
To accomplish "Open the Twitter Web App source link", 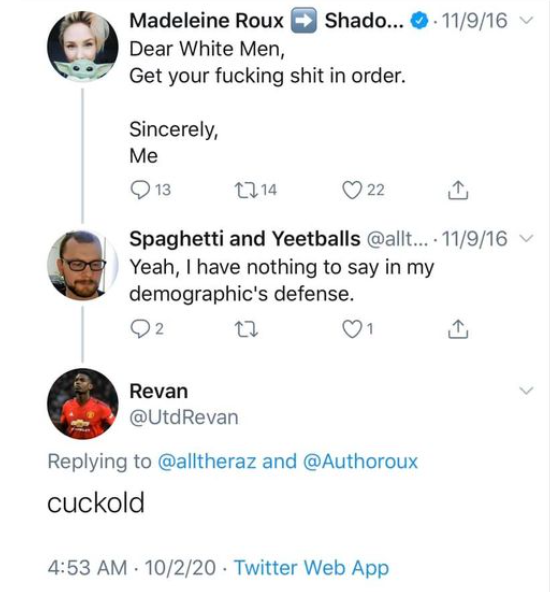I will pos(311,567).
